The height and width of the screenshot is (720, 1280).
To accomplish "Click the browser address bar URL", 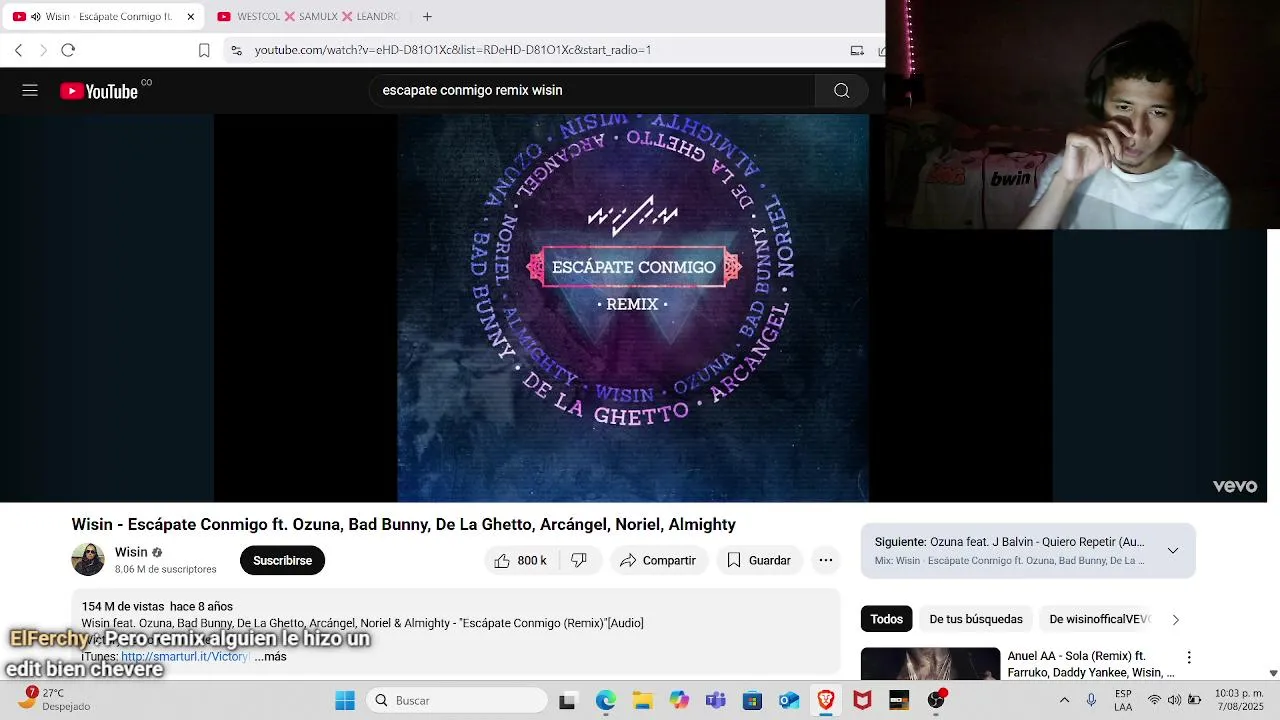I will click(453, 50).
